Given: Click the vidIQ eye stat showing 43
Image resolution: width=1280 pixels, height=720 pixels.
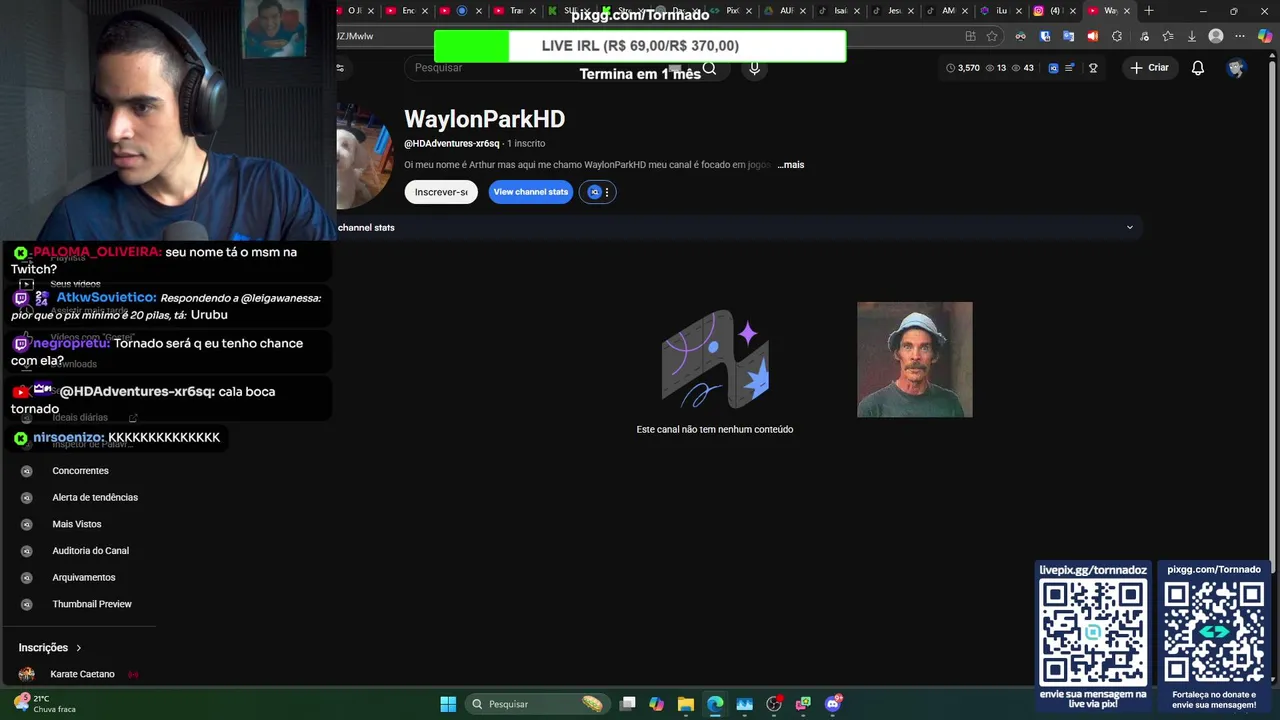Looking at the screenshot, I should coord(1023,68).
